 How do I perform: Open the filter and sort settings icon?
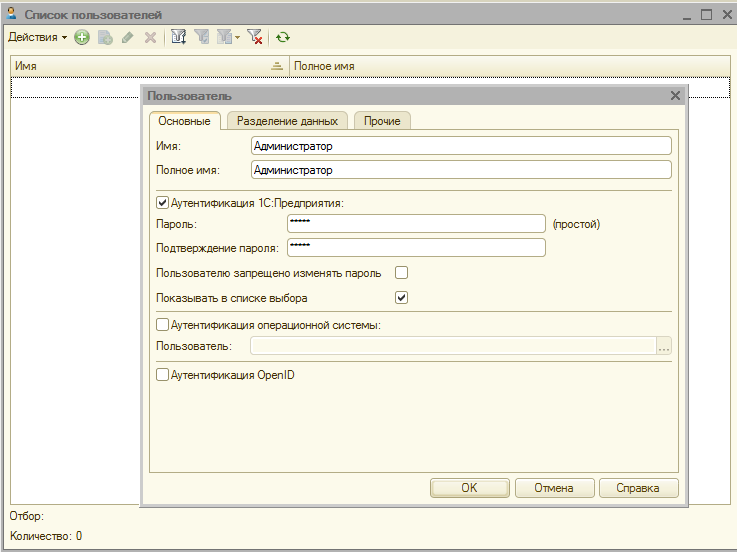179,37
